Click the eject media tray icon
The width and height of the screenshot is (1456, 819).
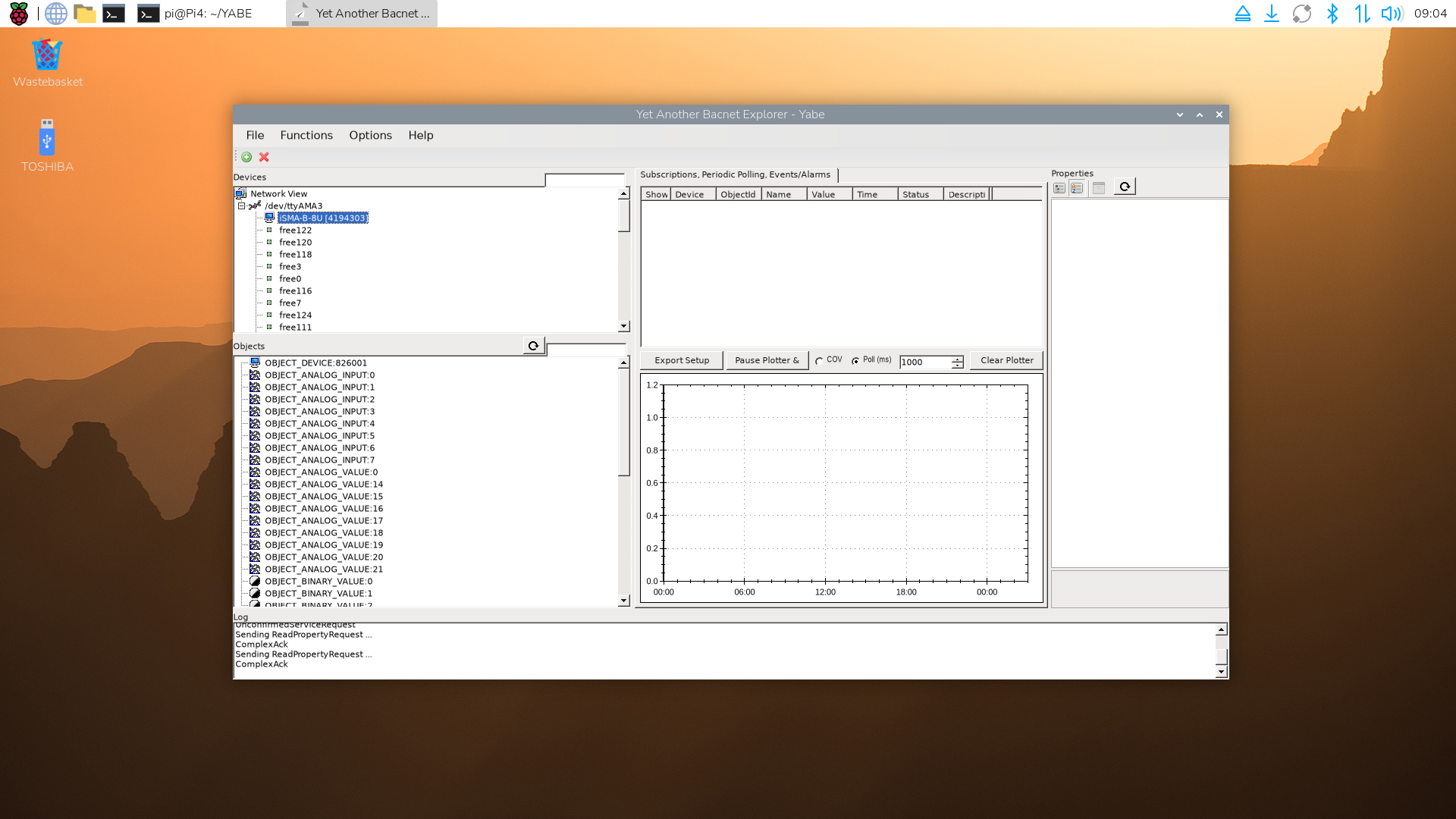(x=1243, y=14)
